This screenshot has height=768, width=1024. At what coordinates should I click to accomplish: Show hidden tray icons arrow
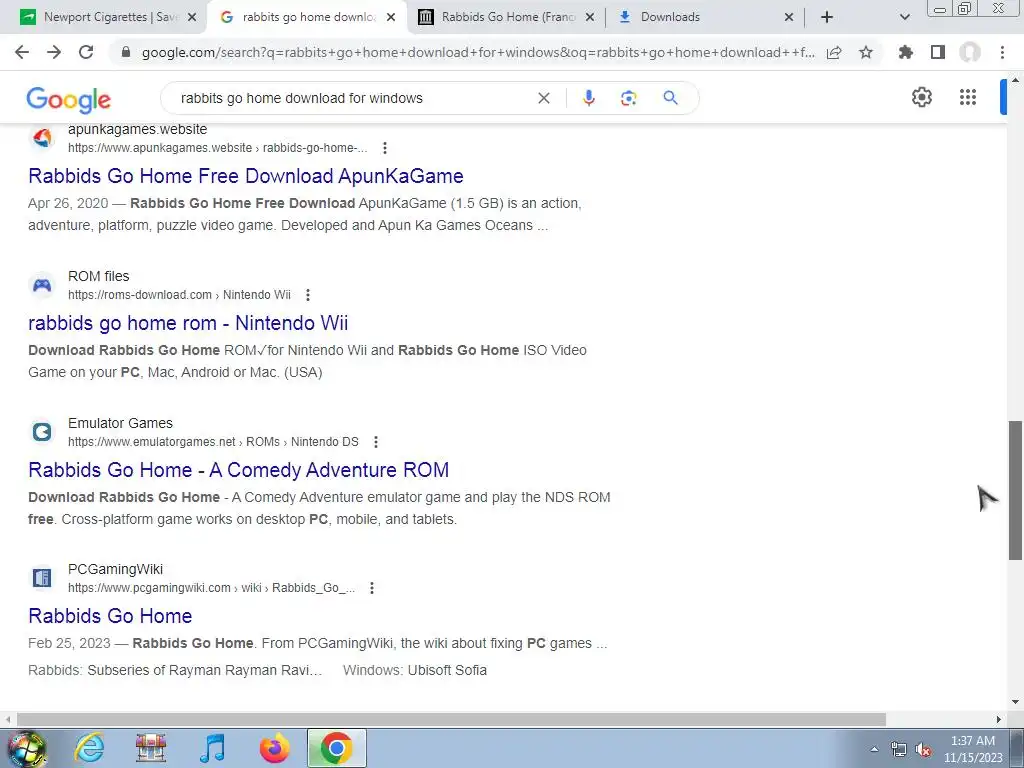click(874, 749)
